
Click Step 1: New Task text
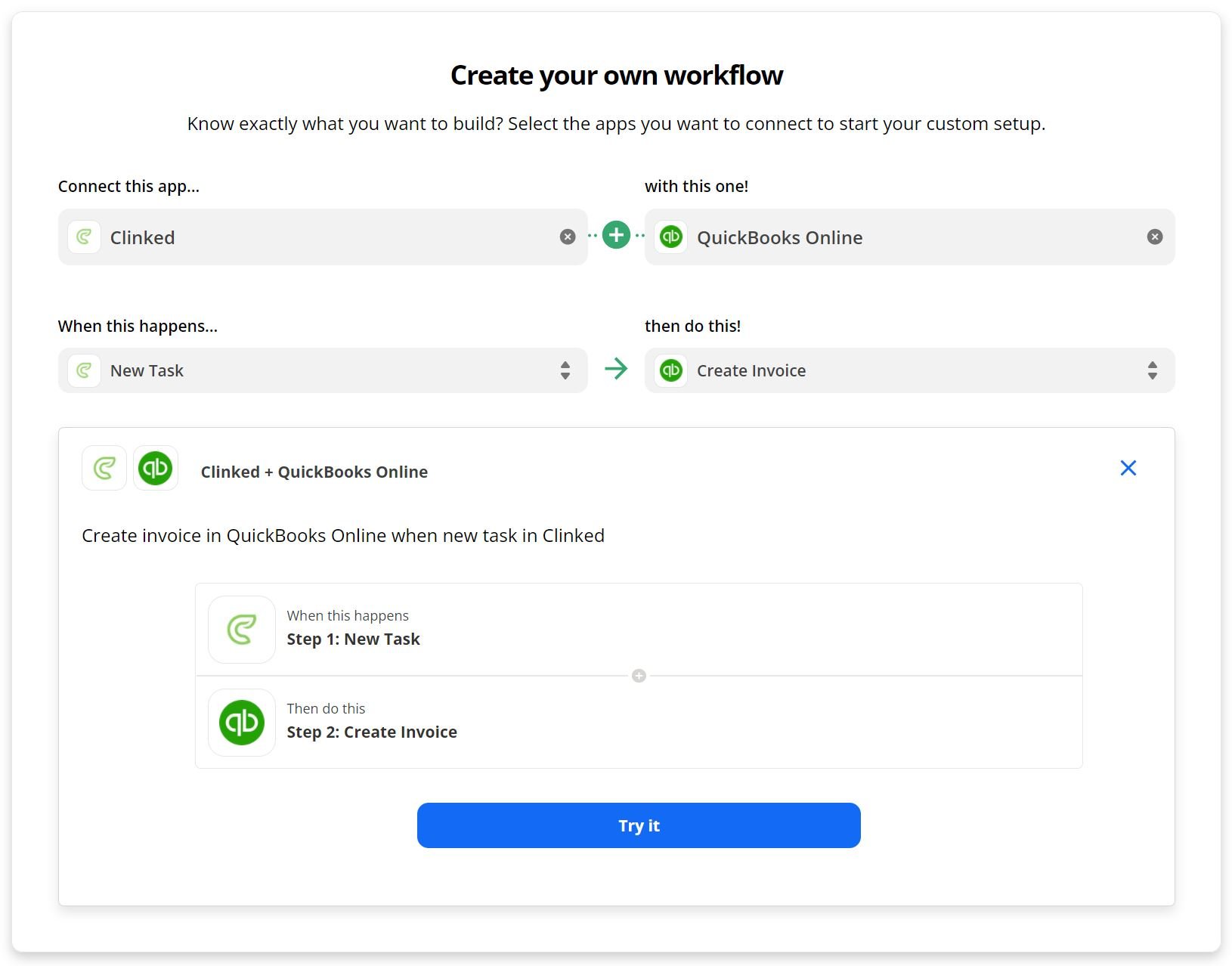coord(353,639)
